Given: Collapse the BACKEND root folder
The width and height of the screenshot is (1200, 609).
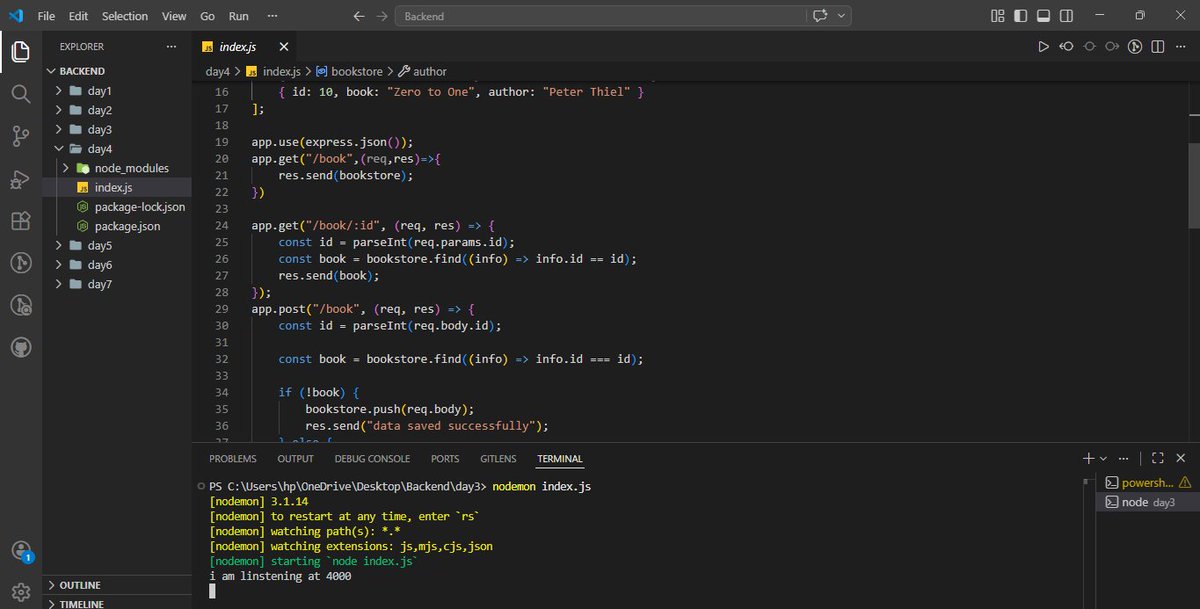Looking at the screenshot, I should click(x=116, y=71).
